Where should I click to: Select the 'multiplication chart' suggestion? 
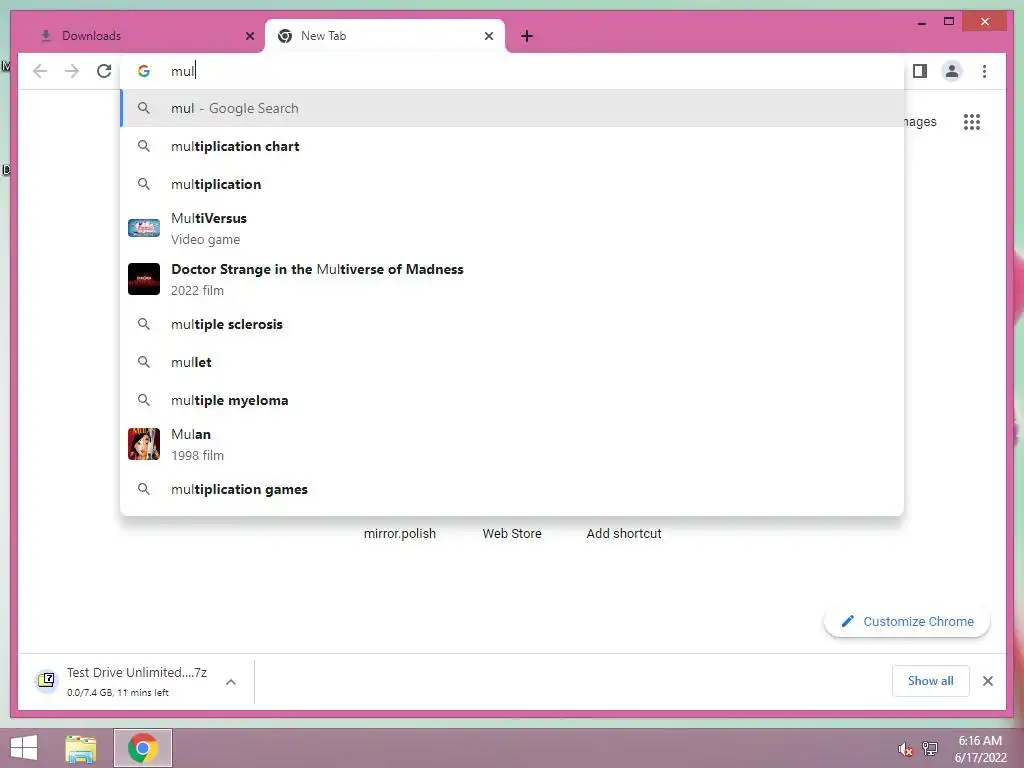513,146
